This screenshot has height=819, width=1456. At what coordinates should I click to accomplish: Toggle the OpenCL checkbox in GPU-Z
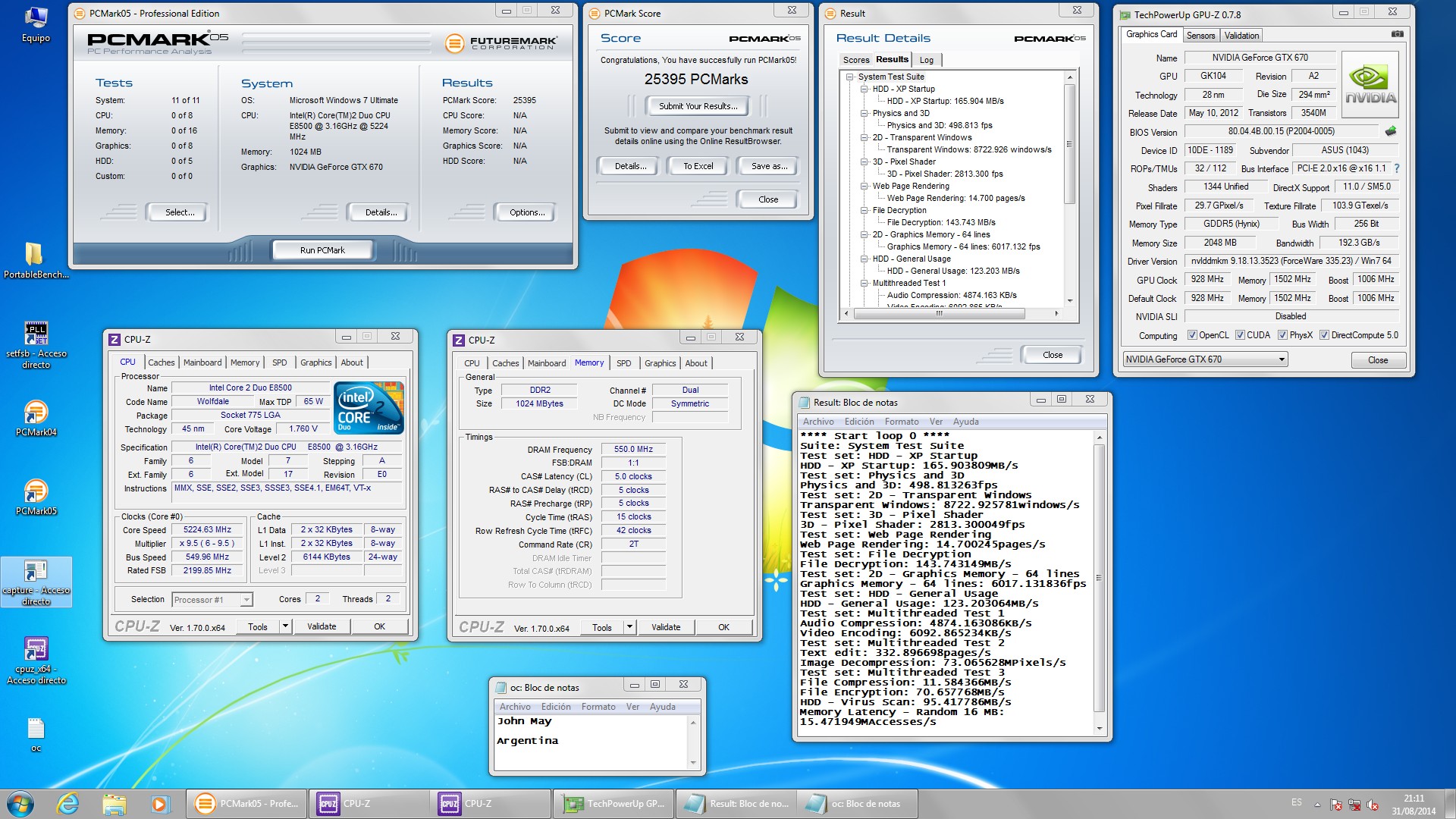pyautogui.click(x=1192, y=335)
